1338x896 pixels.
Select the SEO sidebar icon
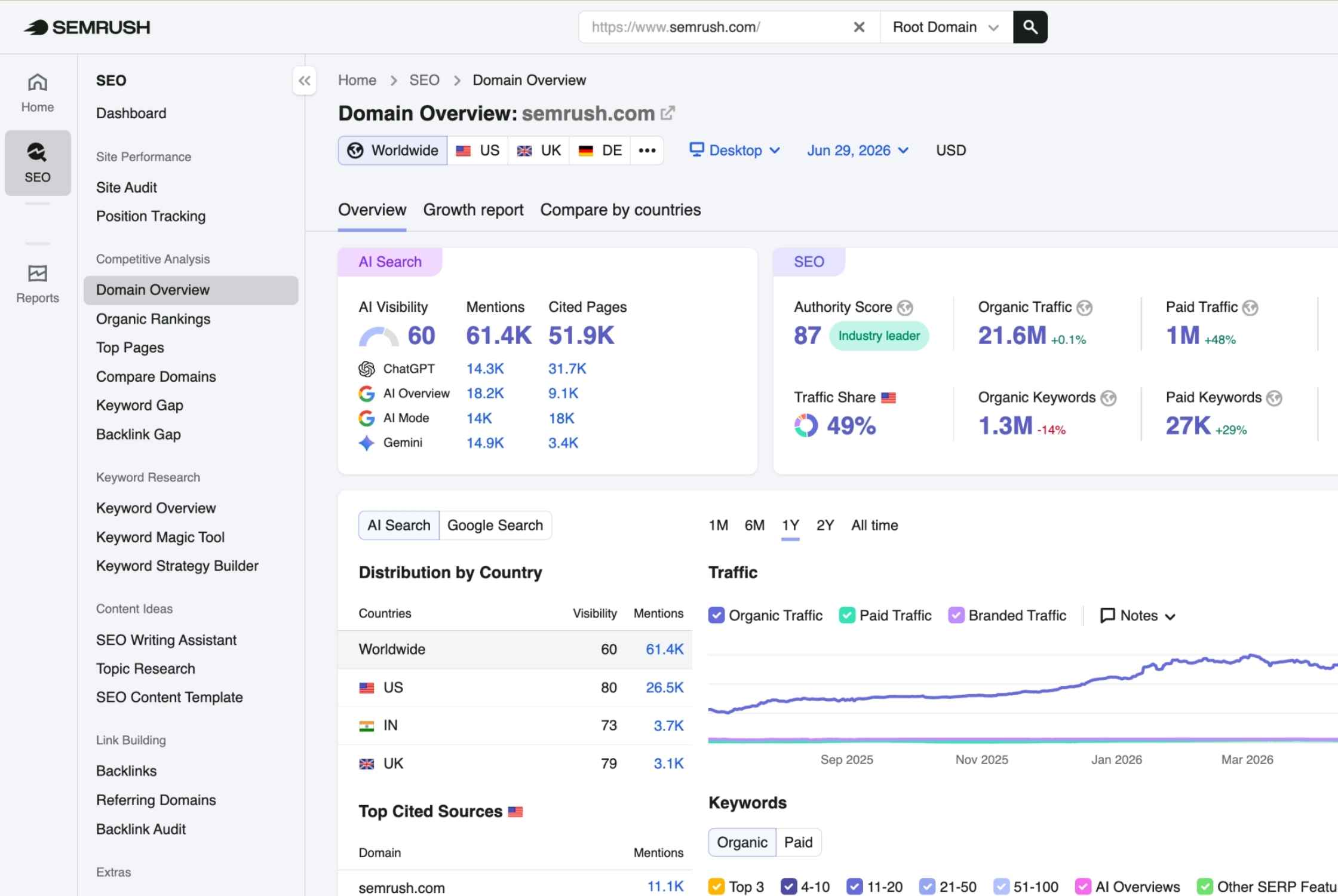[38, 162]
